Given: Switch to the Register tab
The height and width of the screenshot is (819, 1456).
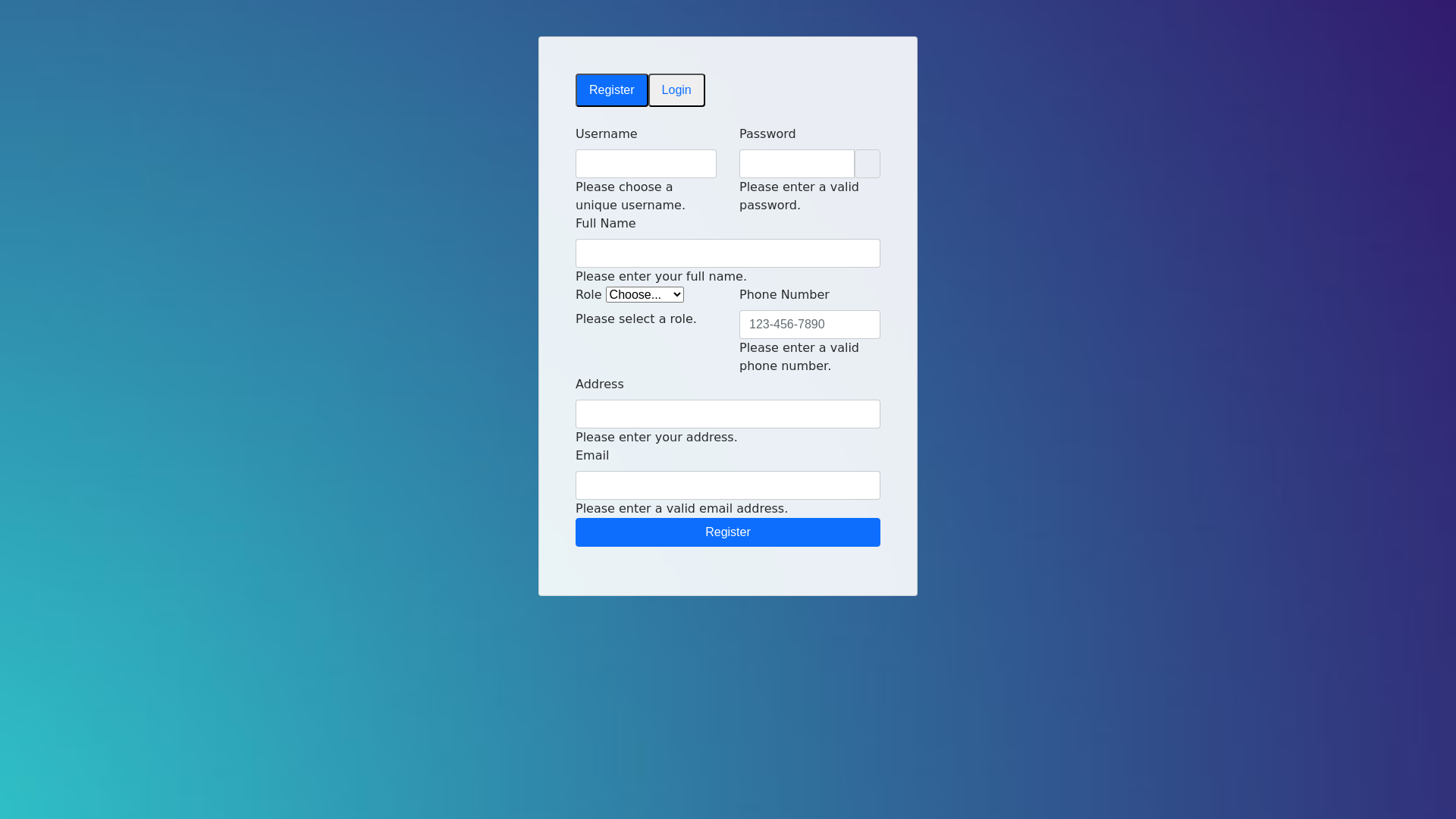Looking at the screenshot, I should pyautogui.click(x=611, y=90).
